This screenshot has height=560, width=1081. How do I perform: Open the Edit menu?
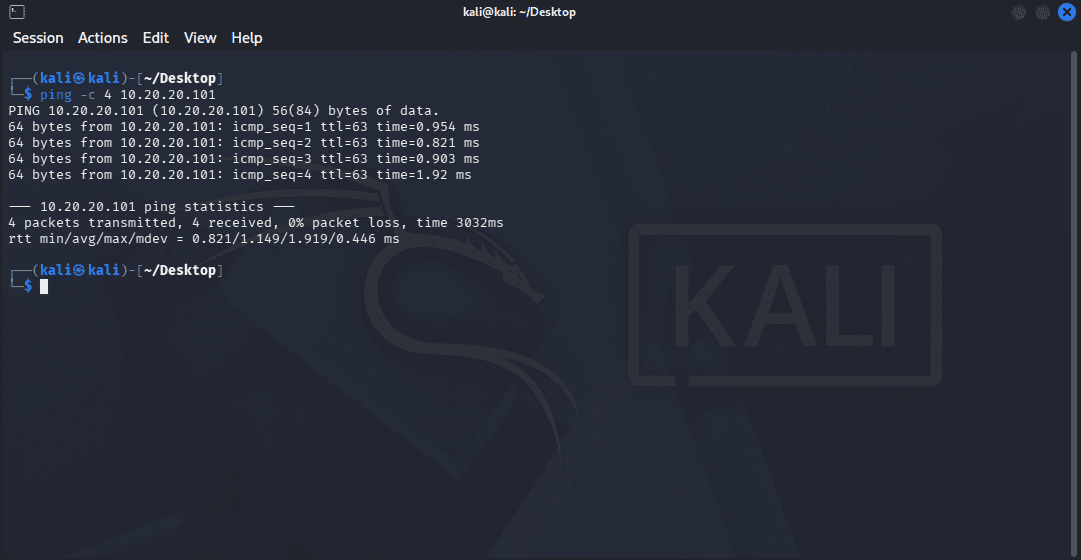156,38
